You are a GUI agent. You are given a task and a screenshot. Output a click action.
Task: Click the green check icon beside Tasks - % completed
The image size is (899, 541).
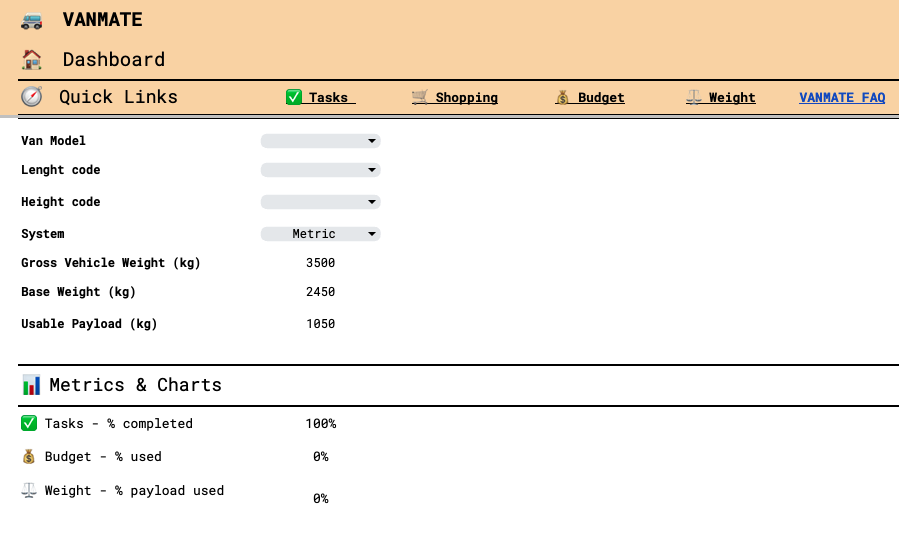[29, 423]
